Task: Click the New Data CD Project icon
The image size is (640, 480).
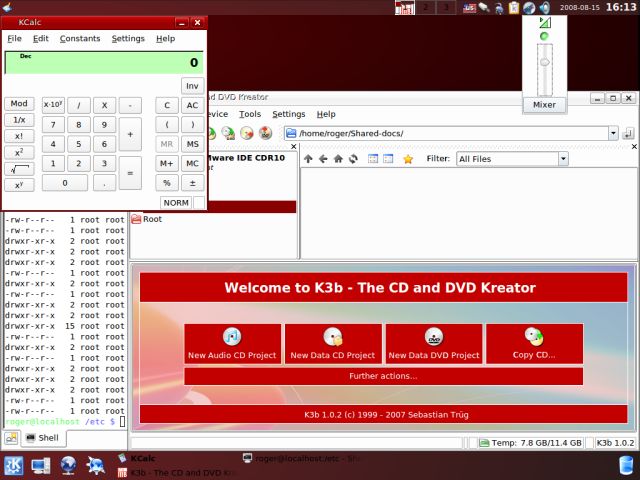Action: point(333,344)
